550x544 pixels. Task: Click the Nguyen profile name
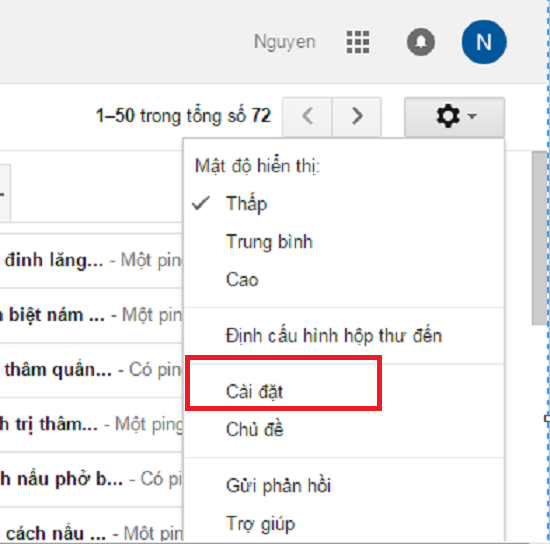coord(284,42)
